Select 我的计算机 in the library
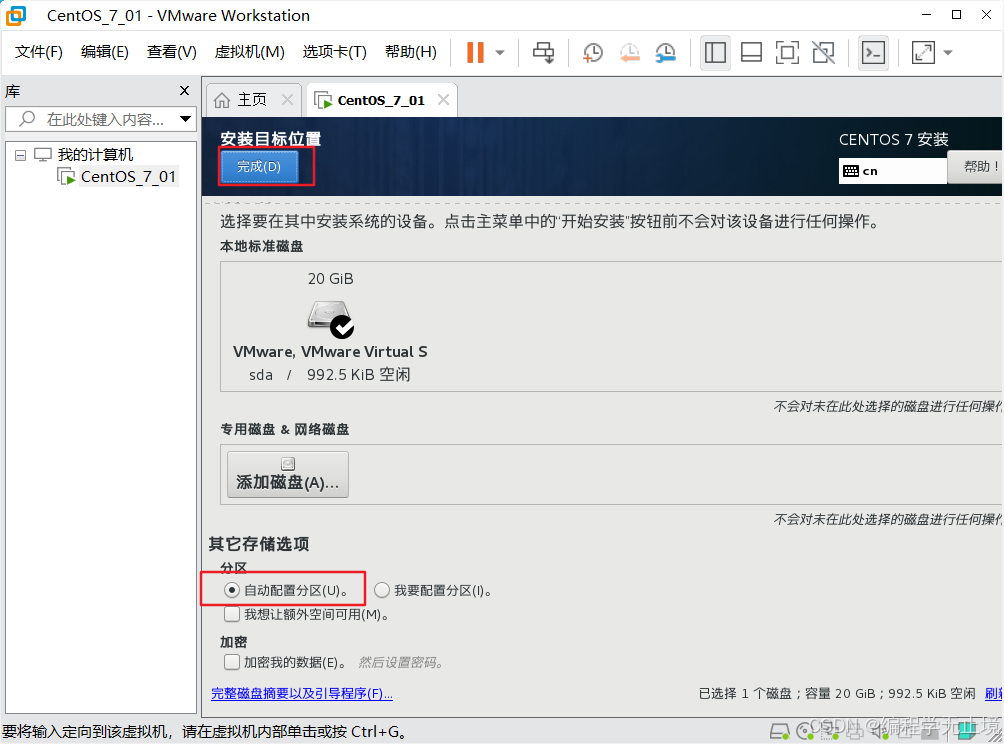 95,154
